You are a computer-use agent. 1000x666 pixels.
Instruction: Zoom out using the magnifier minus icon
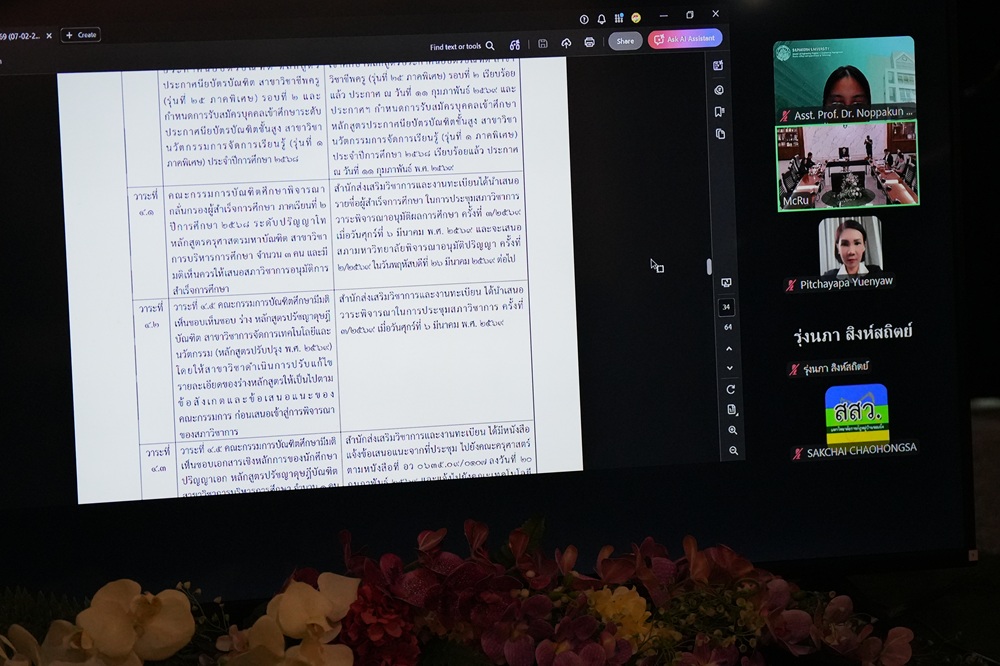[x=734, y=451]
